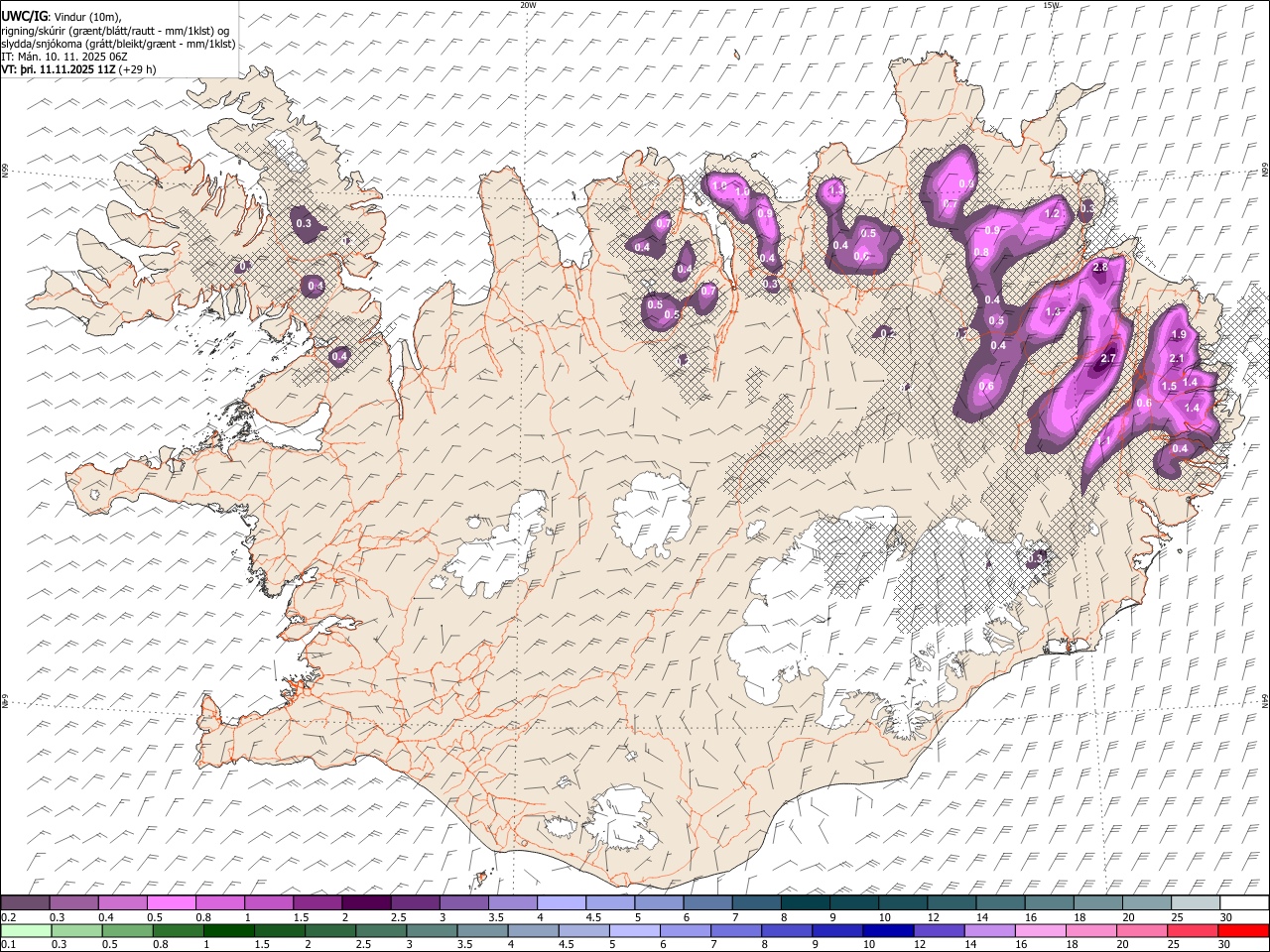Screen dimensions: 1270x952
Task: Click '30' in the lower legend scale
Action: point(1225,944)
